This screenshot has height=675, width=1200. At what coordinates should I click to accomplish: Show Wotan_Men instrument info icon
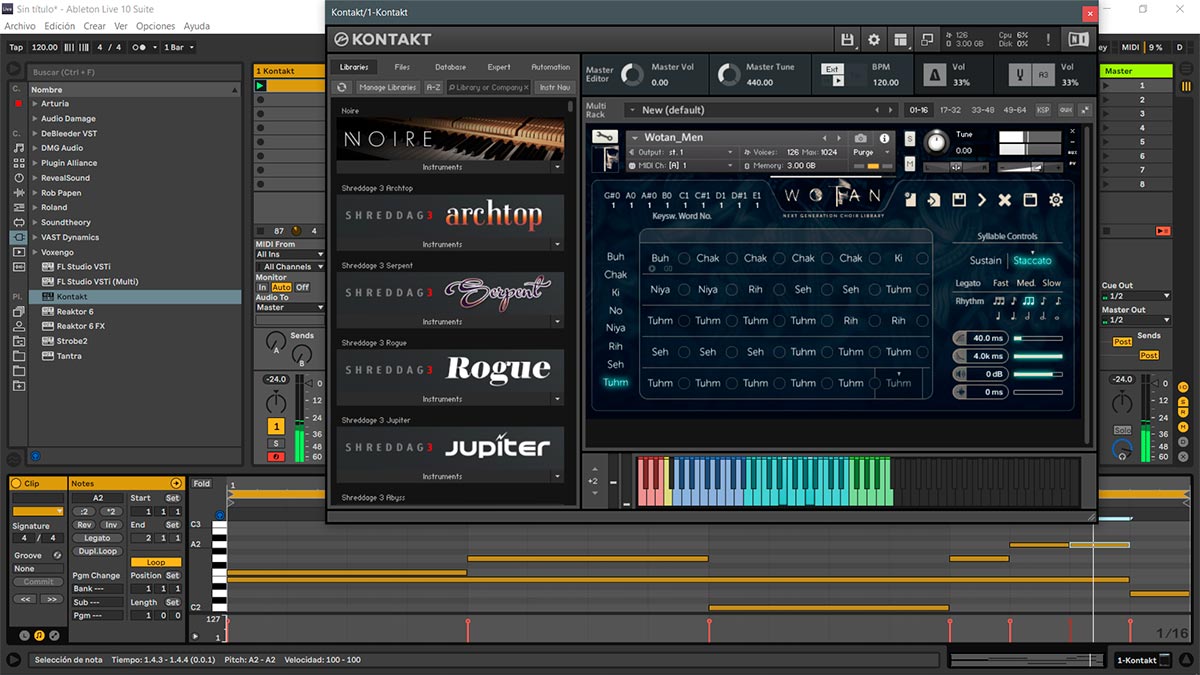(884, 138)
